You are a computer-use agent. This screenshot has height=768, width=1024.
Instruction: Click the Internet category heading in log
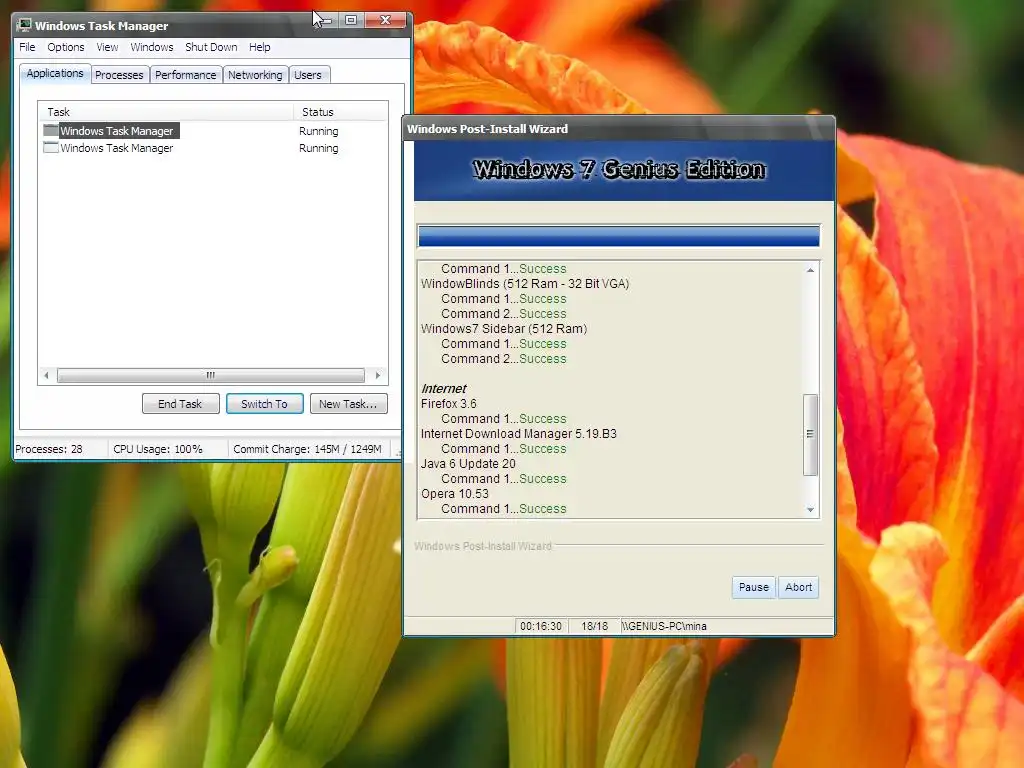pyautogui.click(x=444, y=389)
